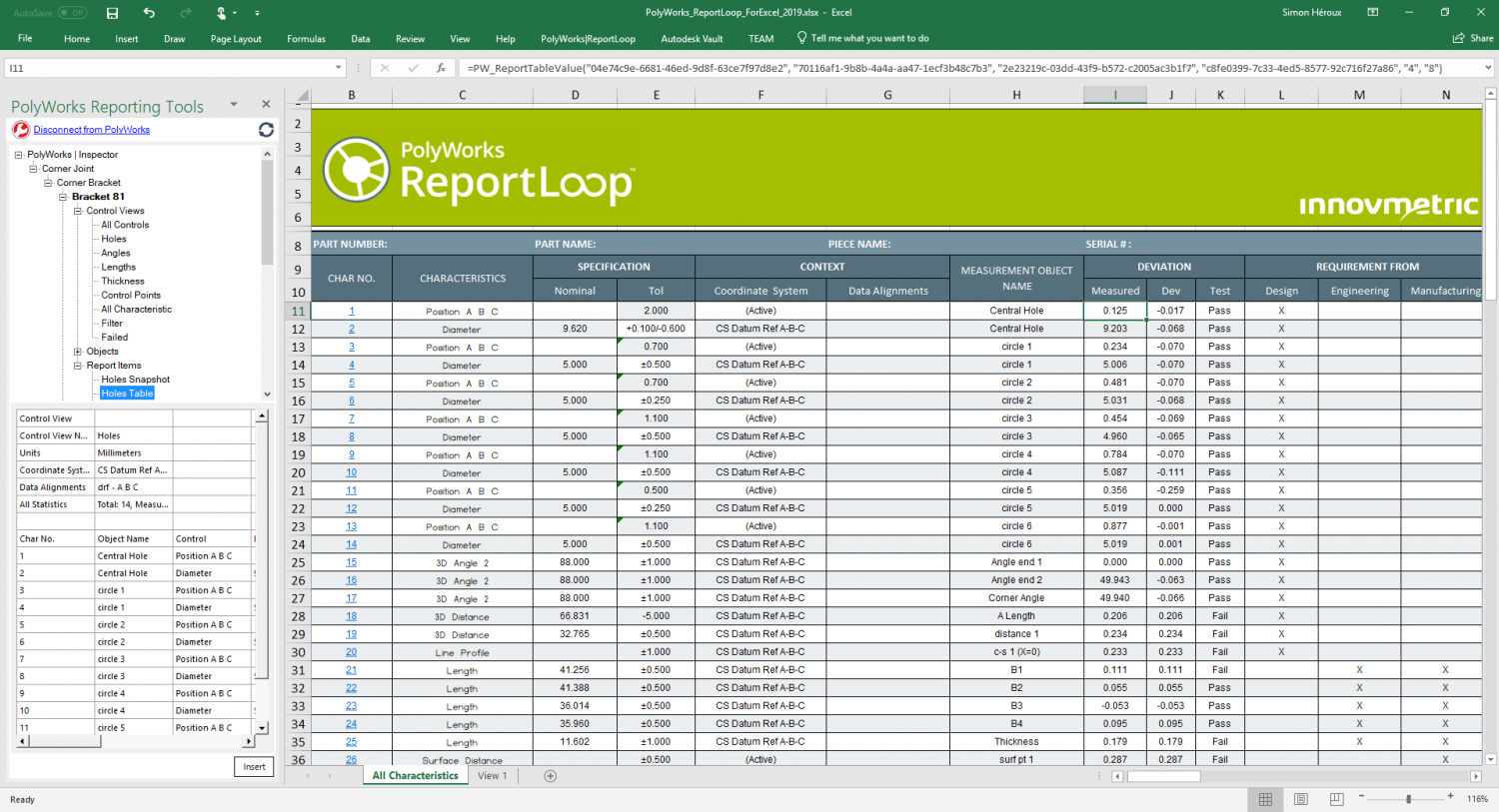This screenshot has width=1499, height=812.
Task: Select Lengths control view
Action: 118,267
